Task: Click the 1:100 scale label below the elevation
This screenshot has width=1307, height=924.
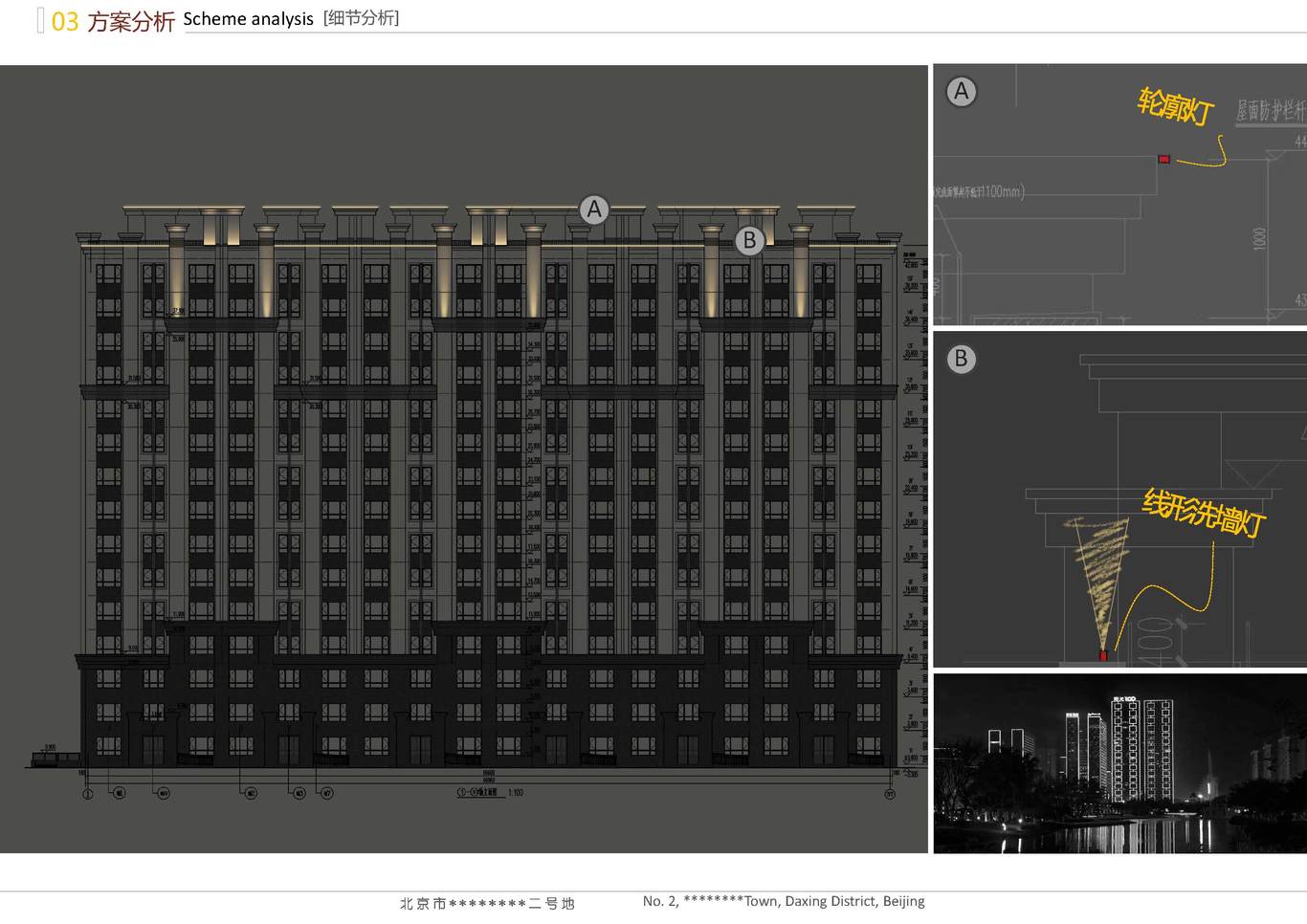Action: (x=516, y=793)
